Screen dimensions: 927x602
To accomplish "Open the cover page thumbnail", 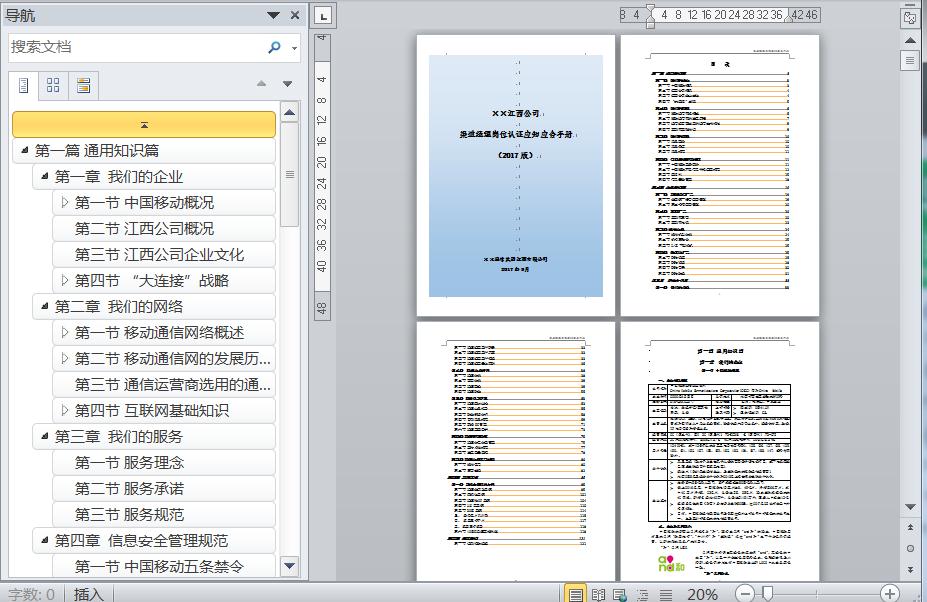I will [x=516, y=176].
